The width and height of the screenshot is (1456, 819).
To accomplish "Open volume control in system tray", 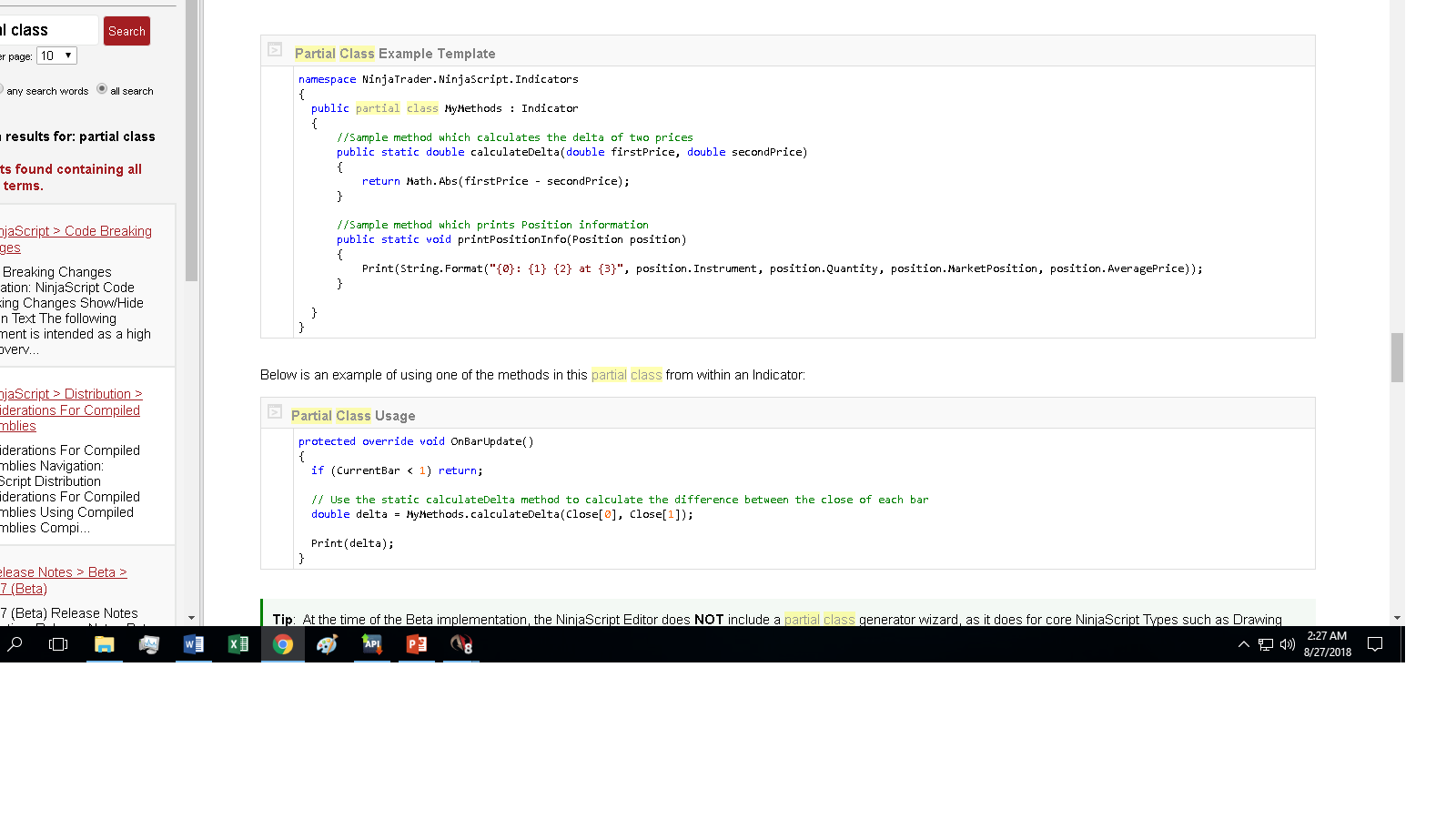I will 1288,644.
